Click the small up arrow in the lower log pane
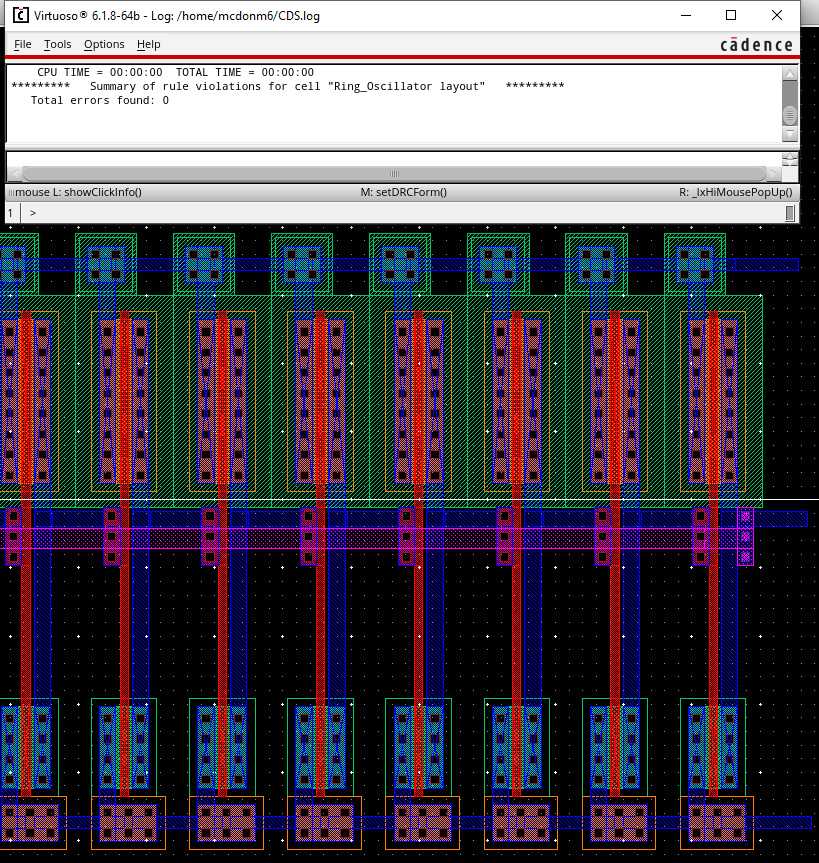819x863 pixels. click(790, 158)
